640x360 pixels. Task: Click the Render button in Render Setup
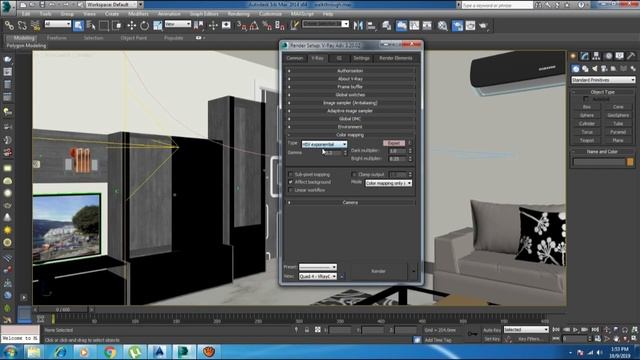point(378,271)
